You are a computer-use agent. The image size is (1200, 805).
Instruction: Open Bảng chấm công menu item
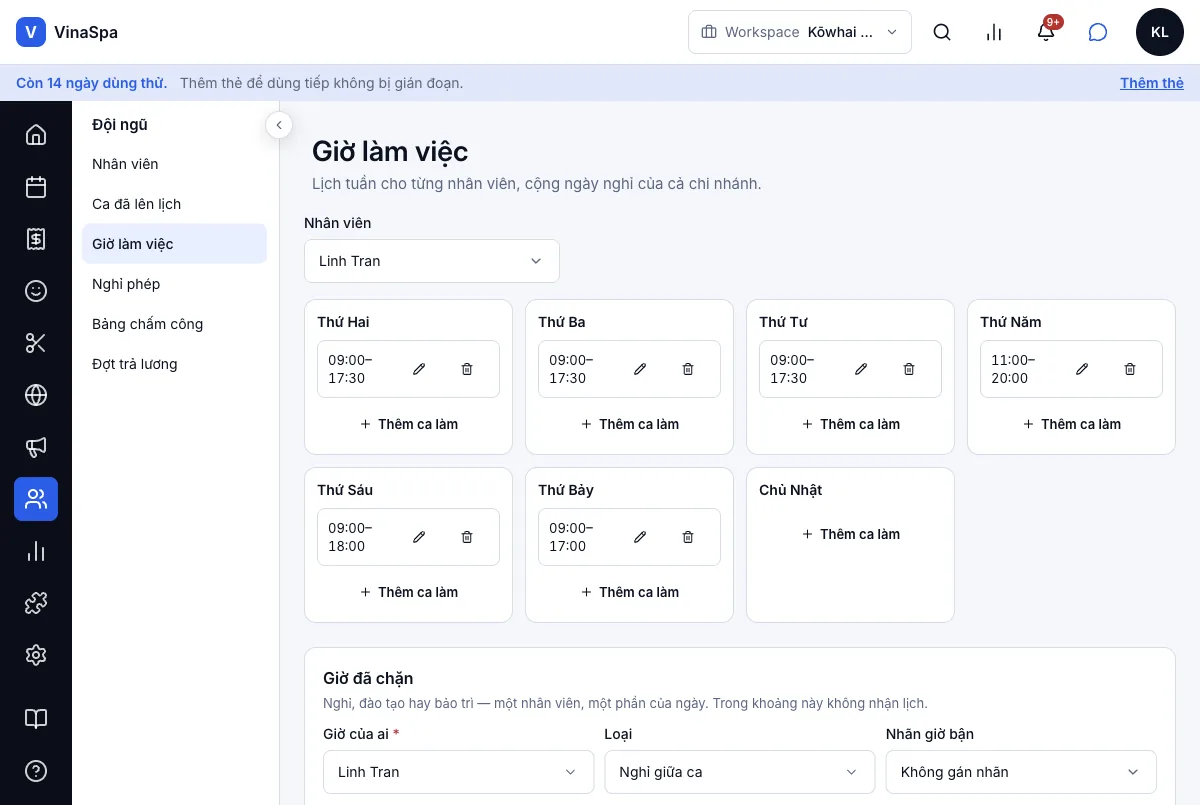[174, 324]
